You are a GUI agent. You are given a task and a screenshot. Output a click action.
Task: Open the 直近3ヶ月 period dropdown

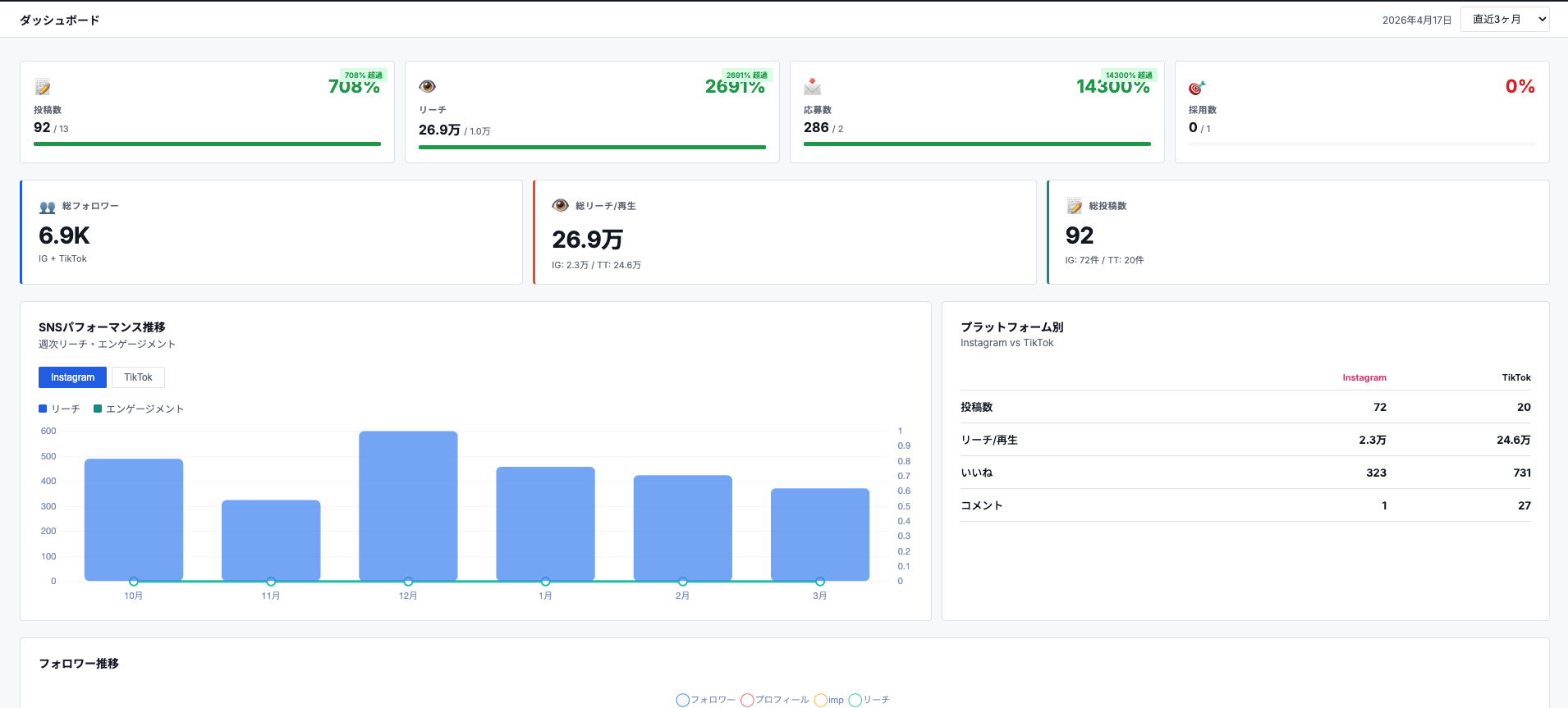pyautogui.click(x=1505, y=20)
